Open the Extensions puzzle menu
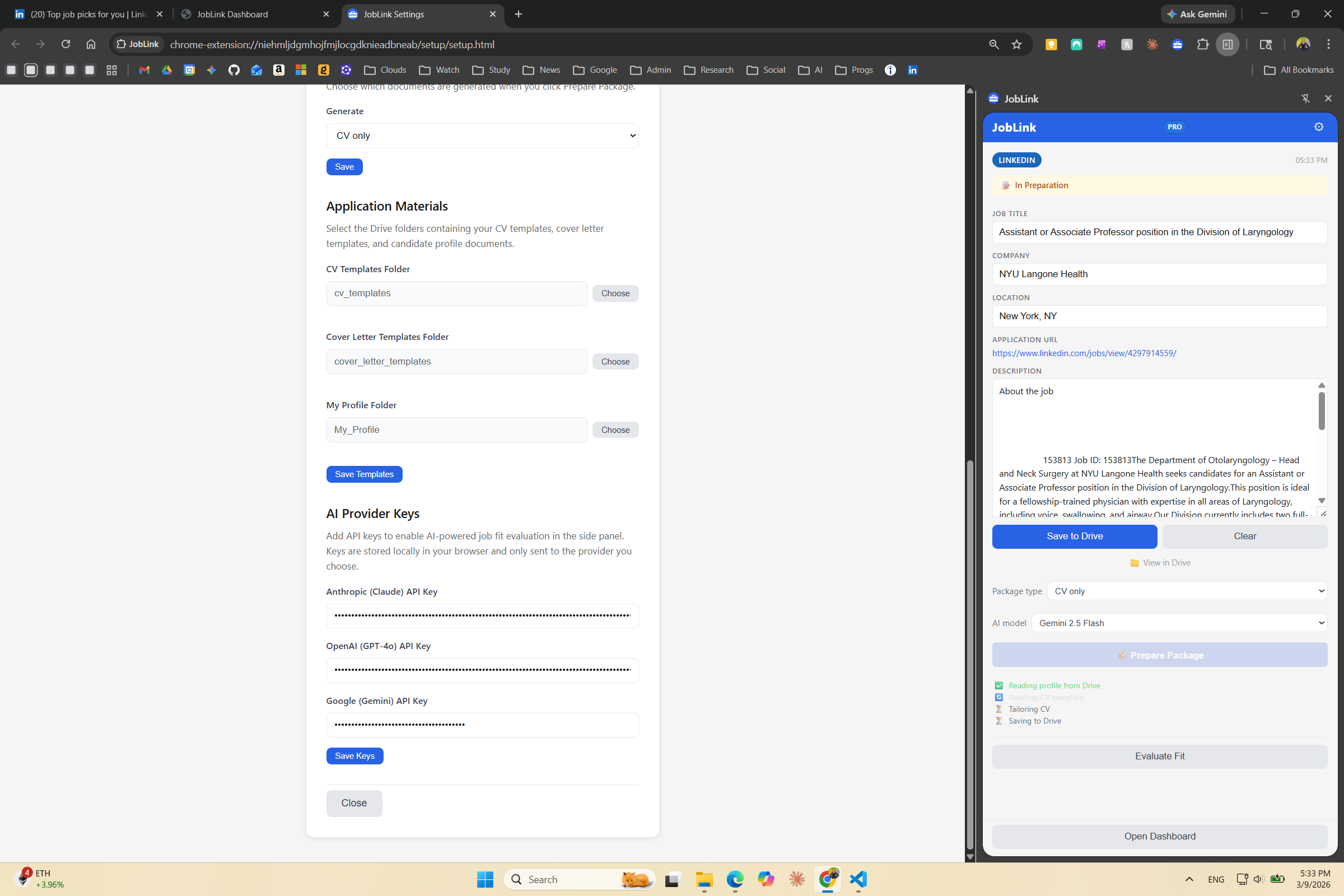This screenshot has width=1344, height=896. point(1202,45)
